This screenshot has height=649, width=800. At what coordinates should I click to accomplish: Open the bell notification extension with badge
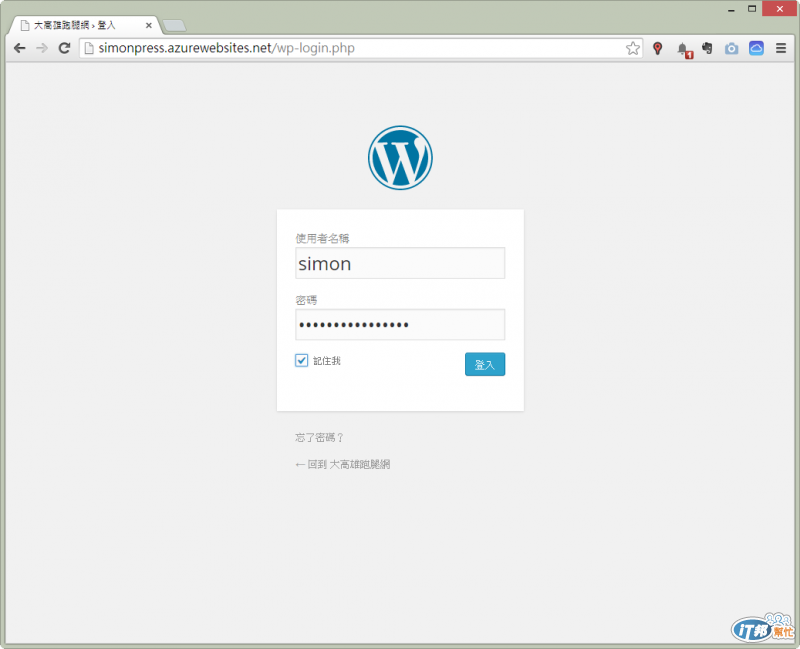click(x=684, y=49)
